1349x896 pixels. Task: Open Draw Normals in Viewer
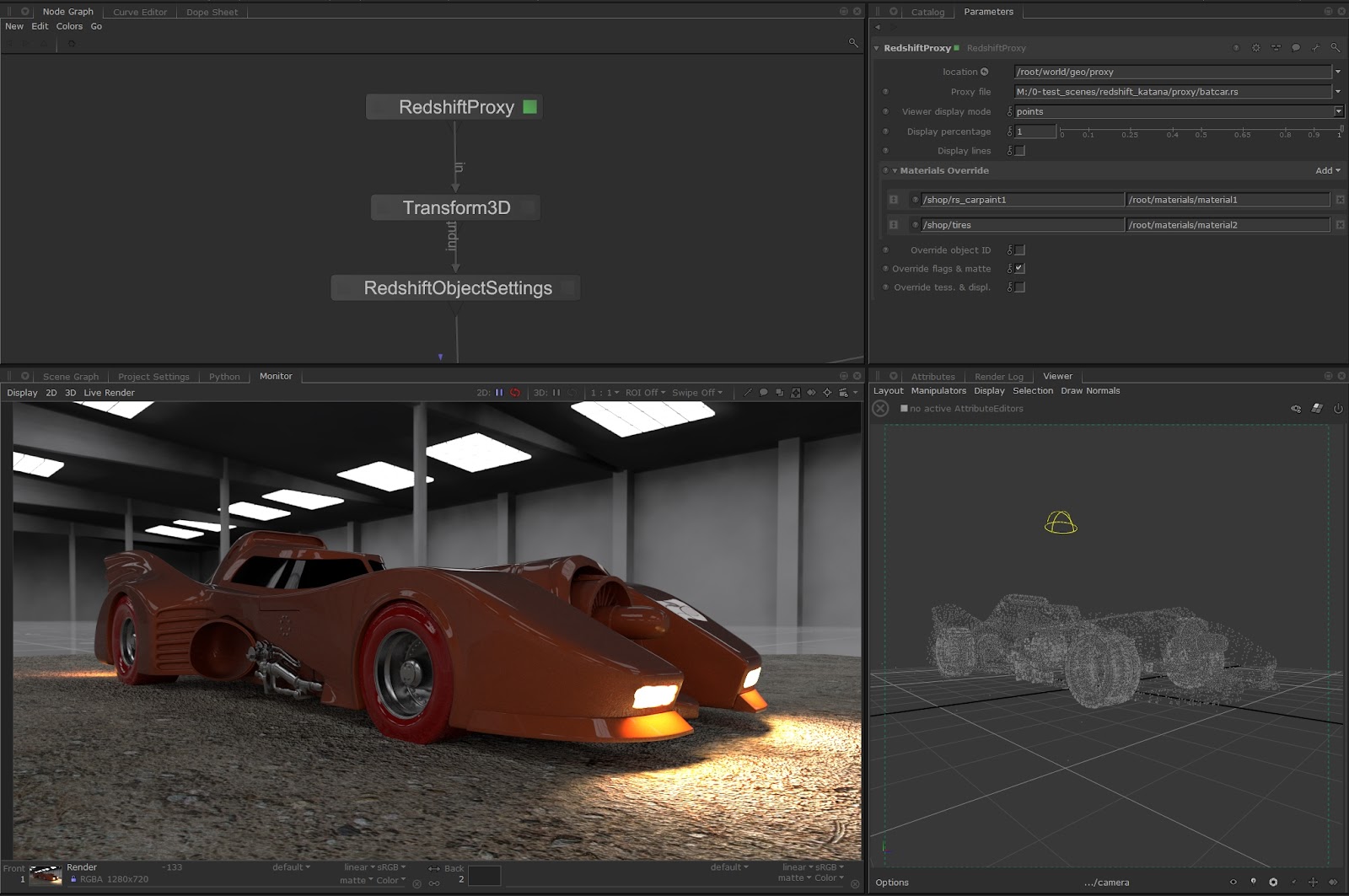(1090, 391)
